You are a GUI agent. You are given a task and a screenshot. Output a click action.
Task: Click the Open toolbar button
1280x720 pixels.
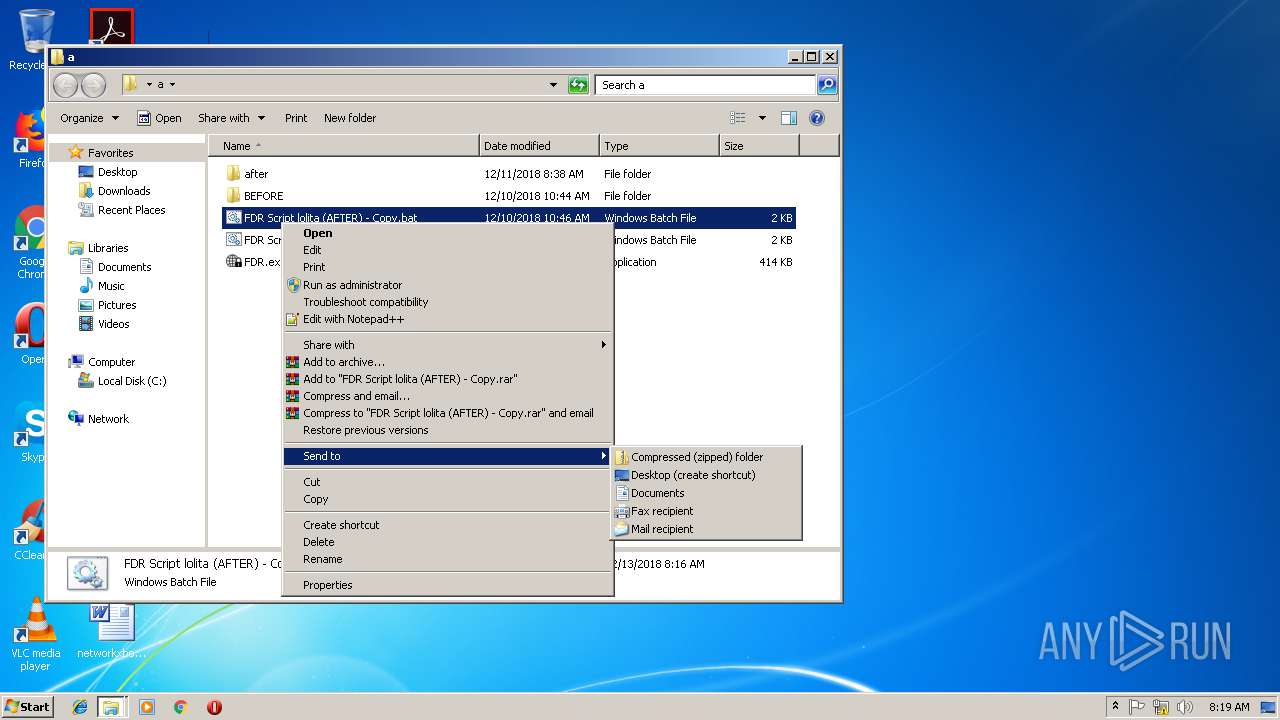tap(159, 118)
